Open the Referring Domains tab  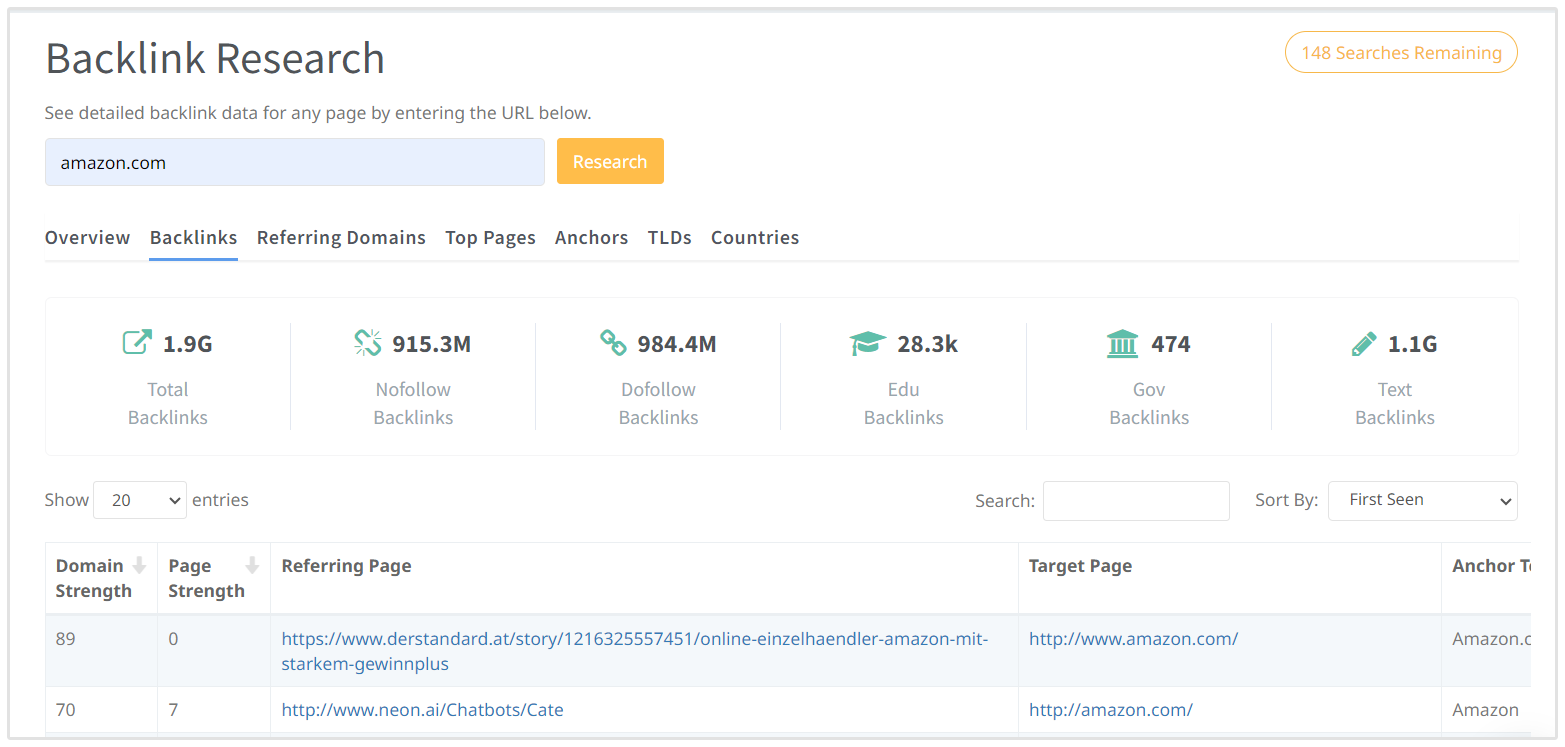tap(341, 238)
